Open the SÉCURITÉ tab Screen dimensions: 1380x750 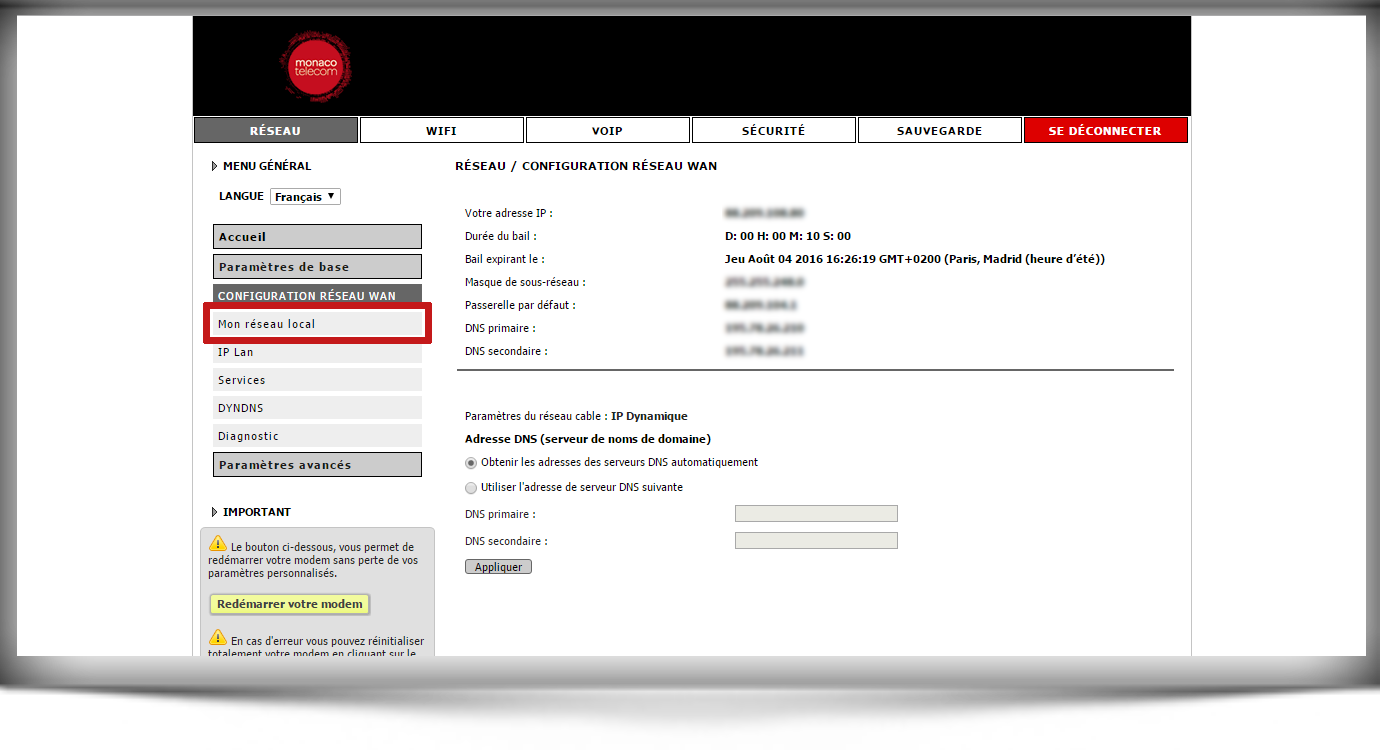click(x=774, y=130)
